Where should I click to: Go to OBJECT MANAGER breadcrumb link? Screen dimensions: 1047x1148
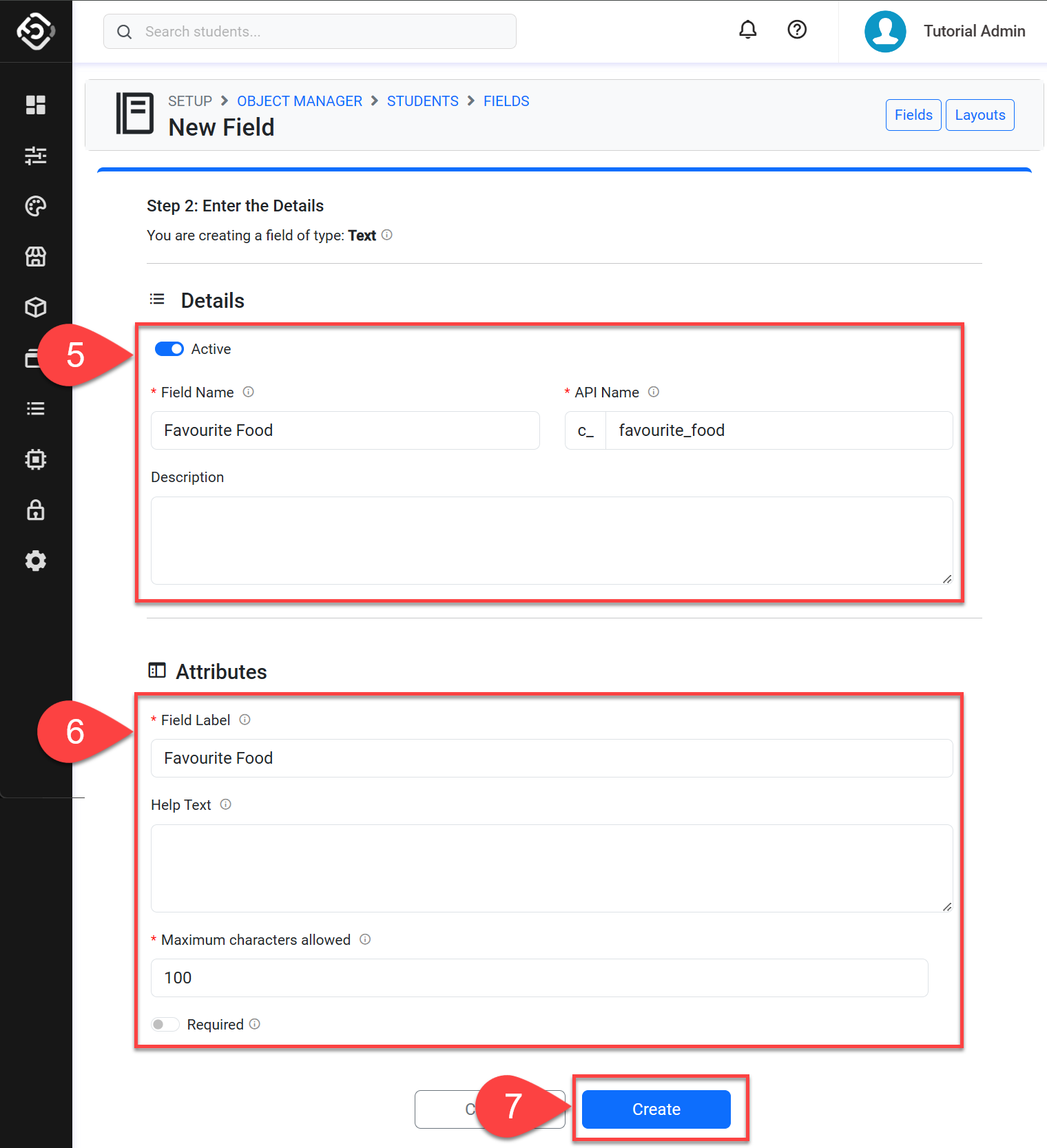click(300, 101)
